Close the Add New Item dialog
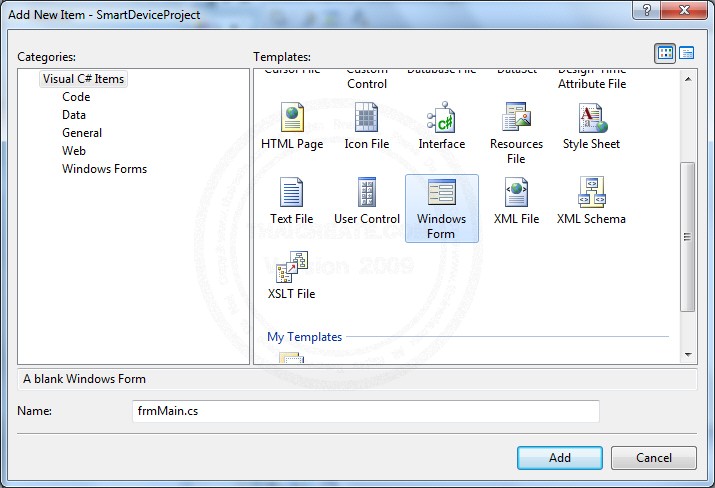 pos(684,10)
